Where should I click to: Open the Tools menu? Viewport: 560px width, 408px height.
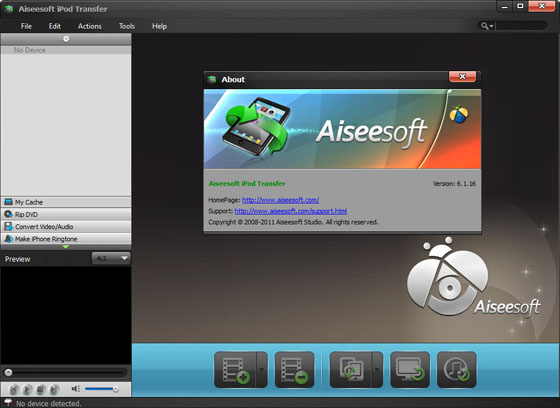(127, 26)
